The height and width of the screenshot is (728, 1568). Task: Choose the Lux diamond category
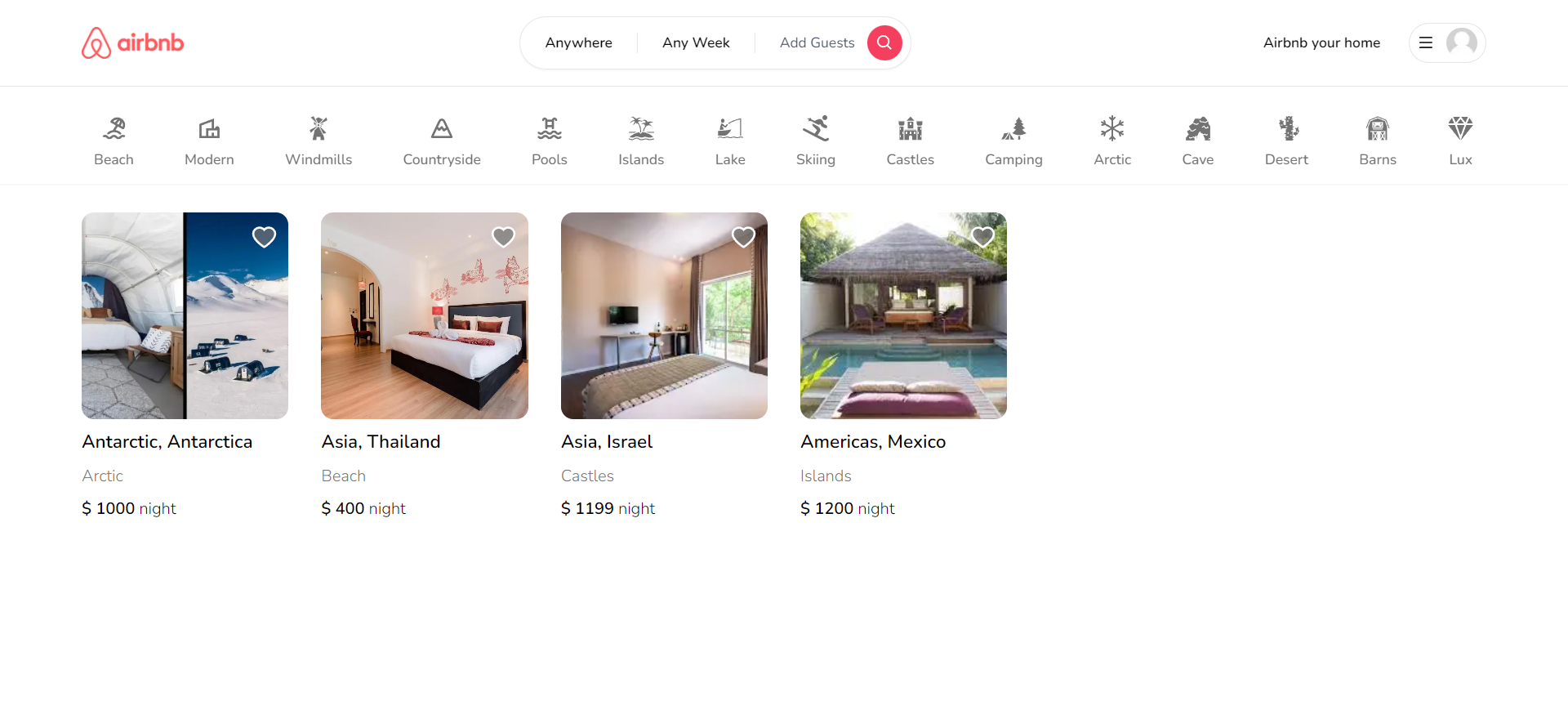pyautogui.click(x=1460, y=128)
